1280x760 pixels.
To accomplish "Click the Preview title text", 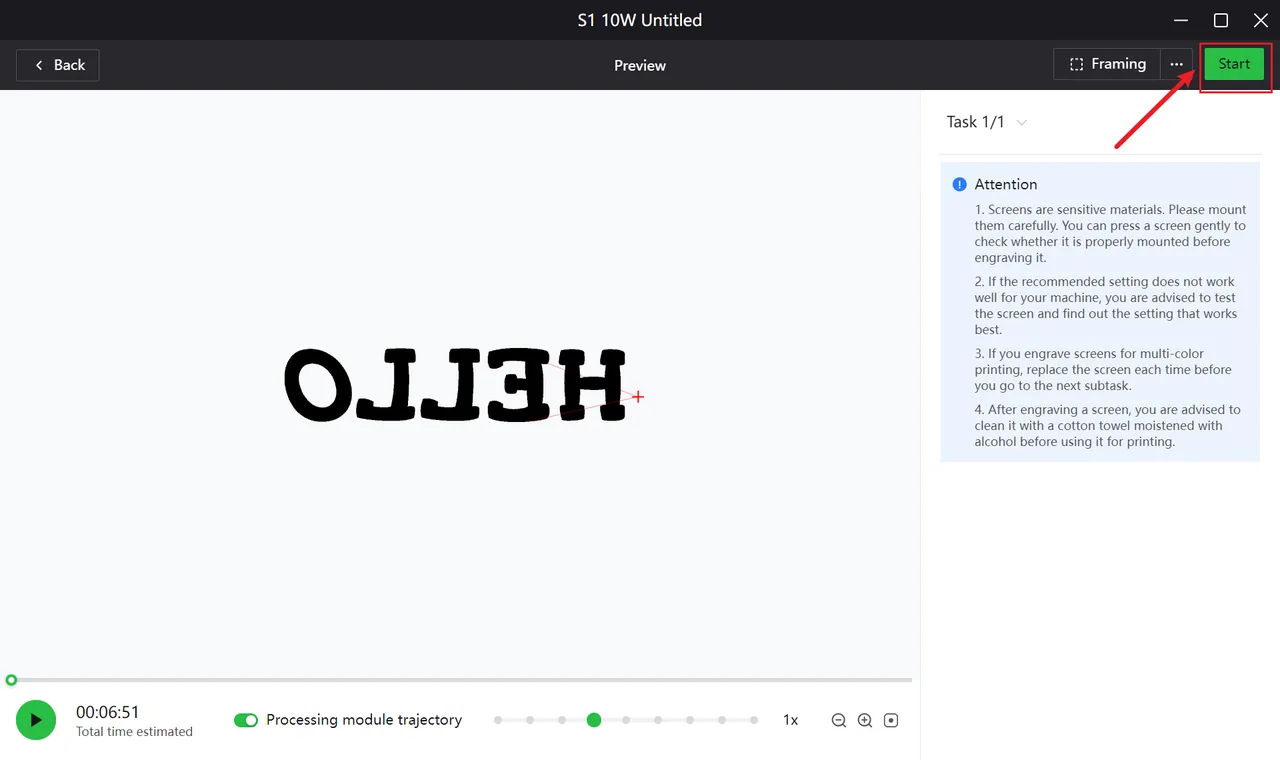I will 640,65.
